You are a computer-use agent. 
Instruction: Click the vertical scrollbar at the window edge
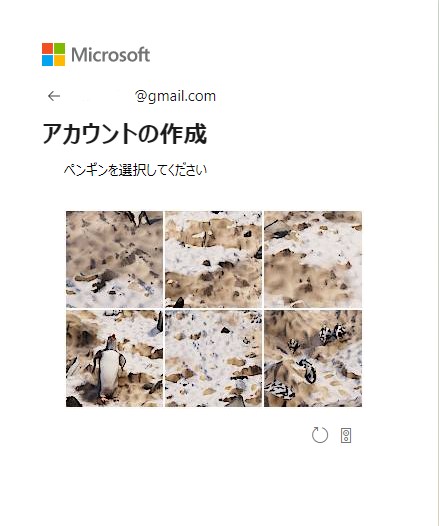[437, 263]
